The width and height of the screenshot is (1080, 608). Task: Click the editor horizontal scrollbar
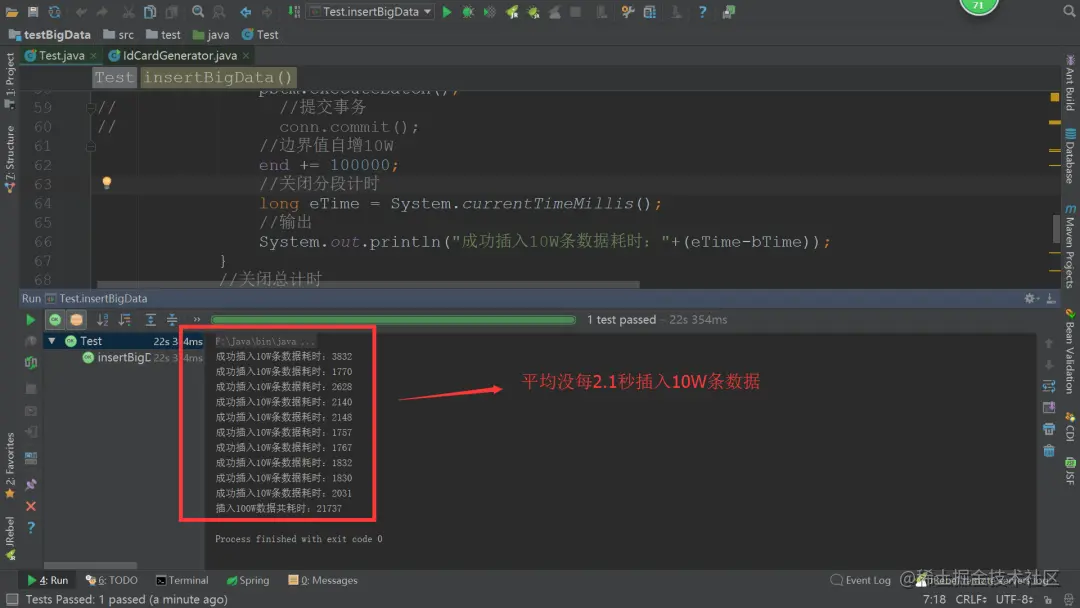tap(368, 284)
